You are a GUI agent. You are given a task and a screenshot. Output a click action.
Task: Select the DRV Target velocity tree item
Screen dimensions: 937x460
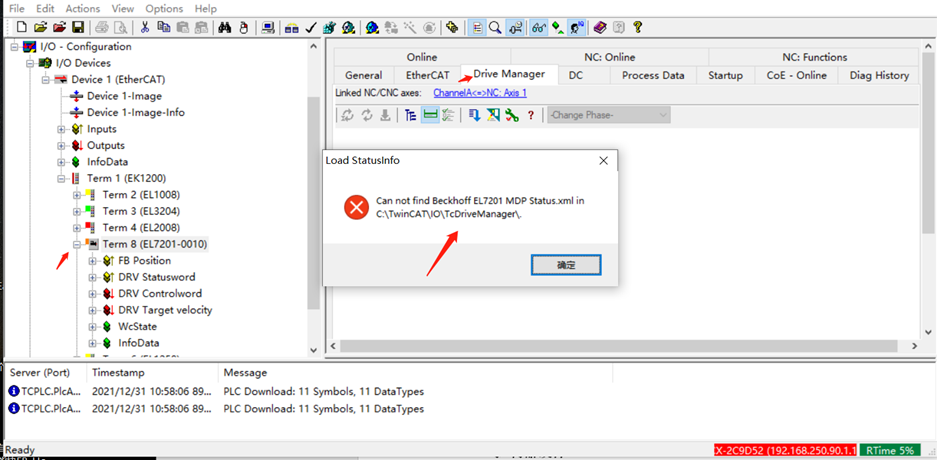coord(165,310)
